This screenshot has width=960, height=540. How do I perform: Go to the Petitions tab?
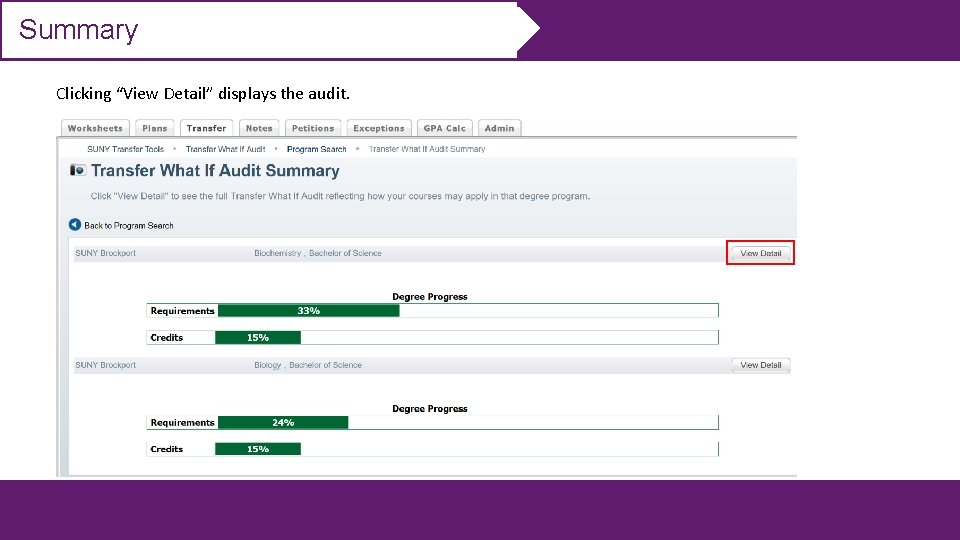pyautogui.click(x=313, y=128)
